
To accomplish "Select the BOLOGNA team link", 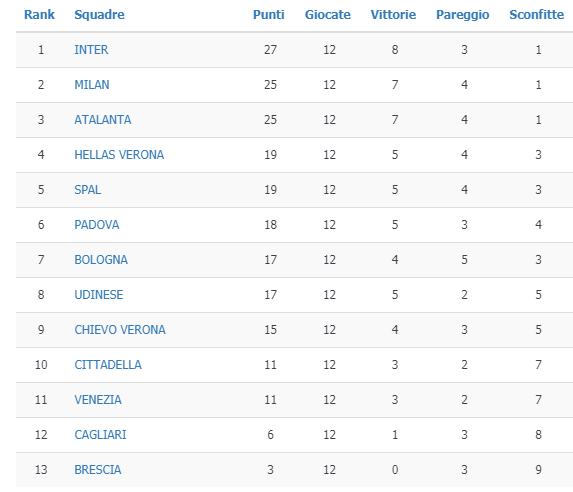I will pyautogui.click(x=101, y=260).
